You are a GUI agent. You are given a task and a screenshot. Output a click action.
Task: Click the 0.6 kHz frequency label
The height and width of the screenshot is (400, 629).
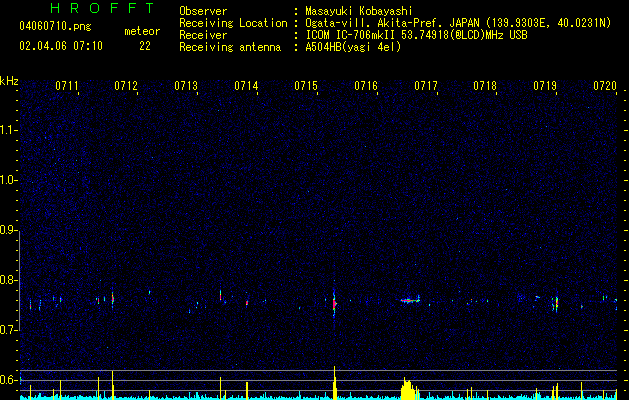8,380
